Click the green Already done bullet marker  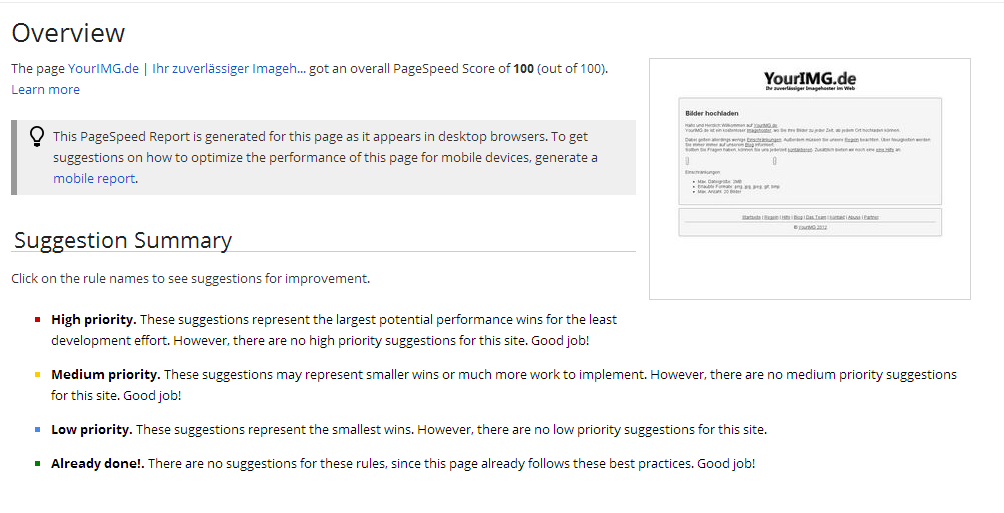(38, 463)
